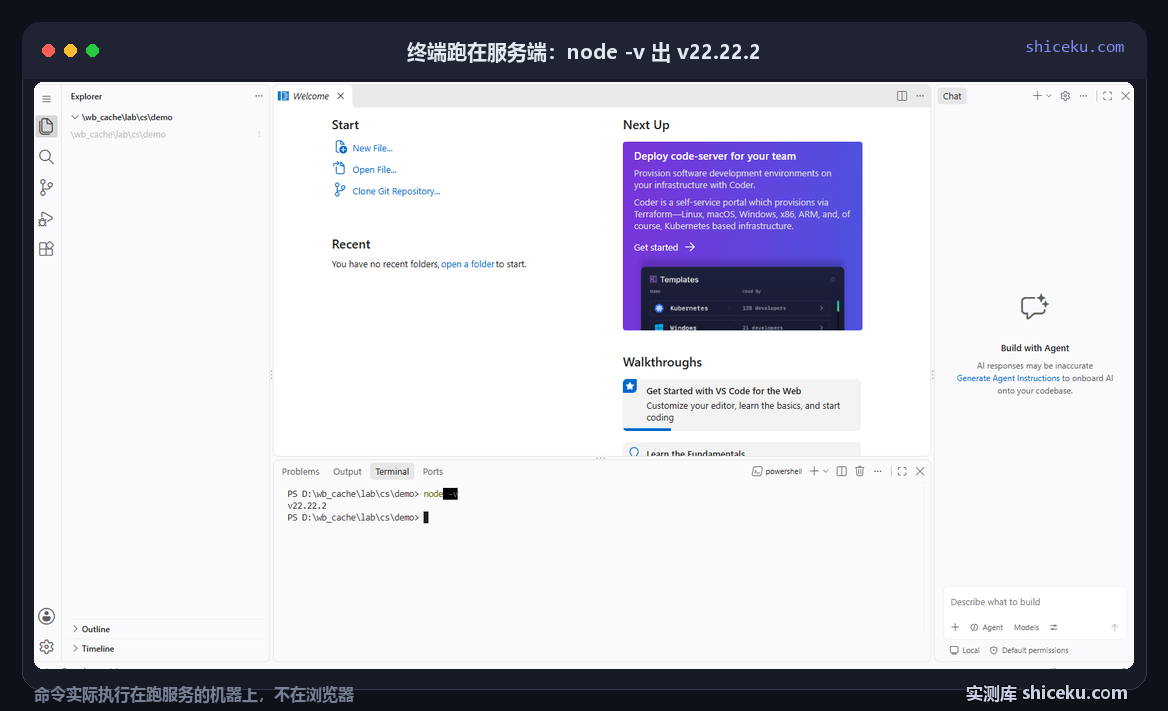Expand the Outline section
Screen dimensions: 1168x711
pyautogui.click(x=95, y=629)
